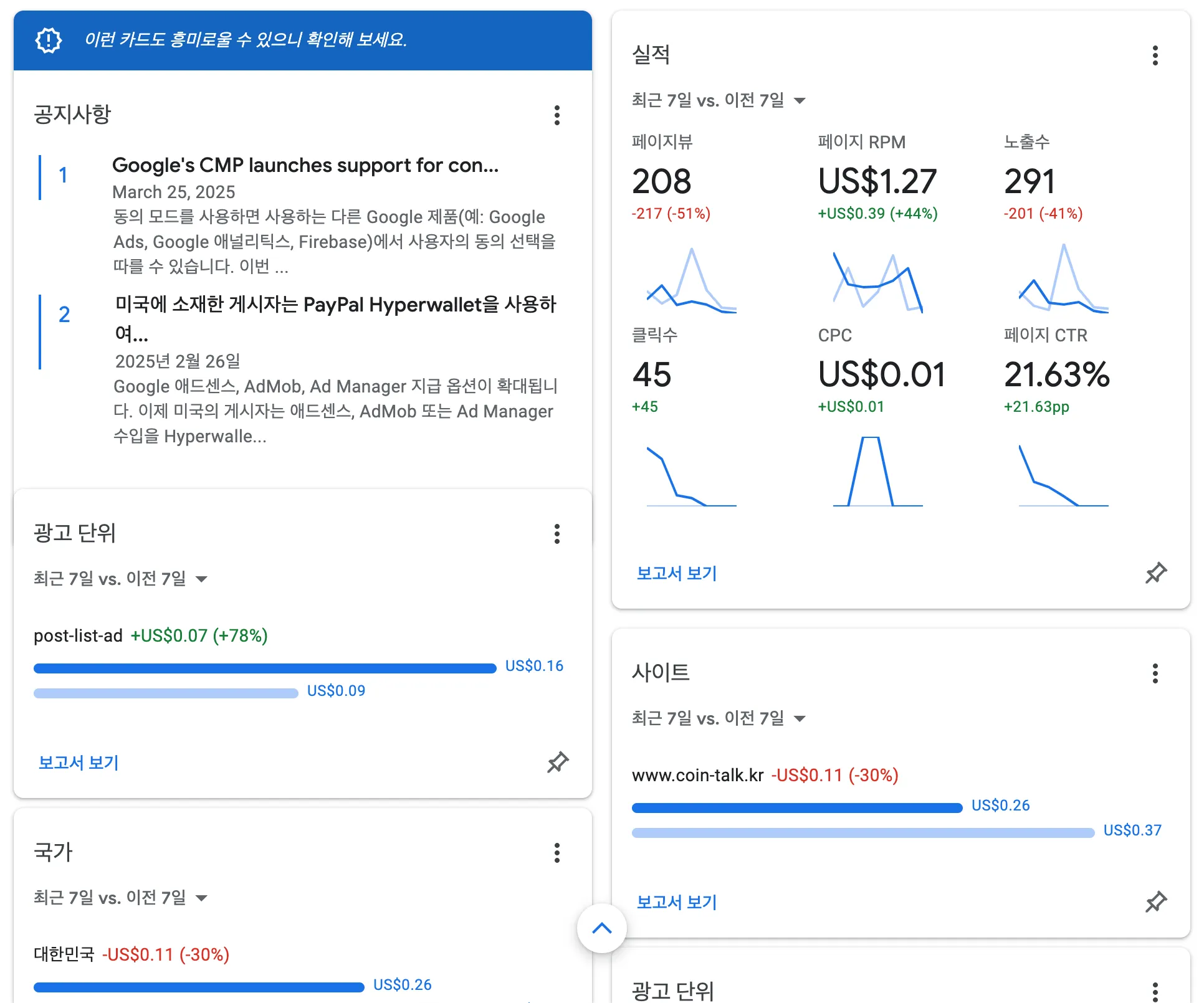Pin the 실적 card
The width and height of the screenshot is (1204, 1003).
pyautogui.click(x=1156, y=573)
